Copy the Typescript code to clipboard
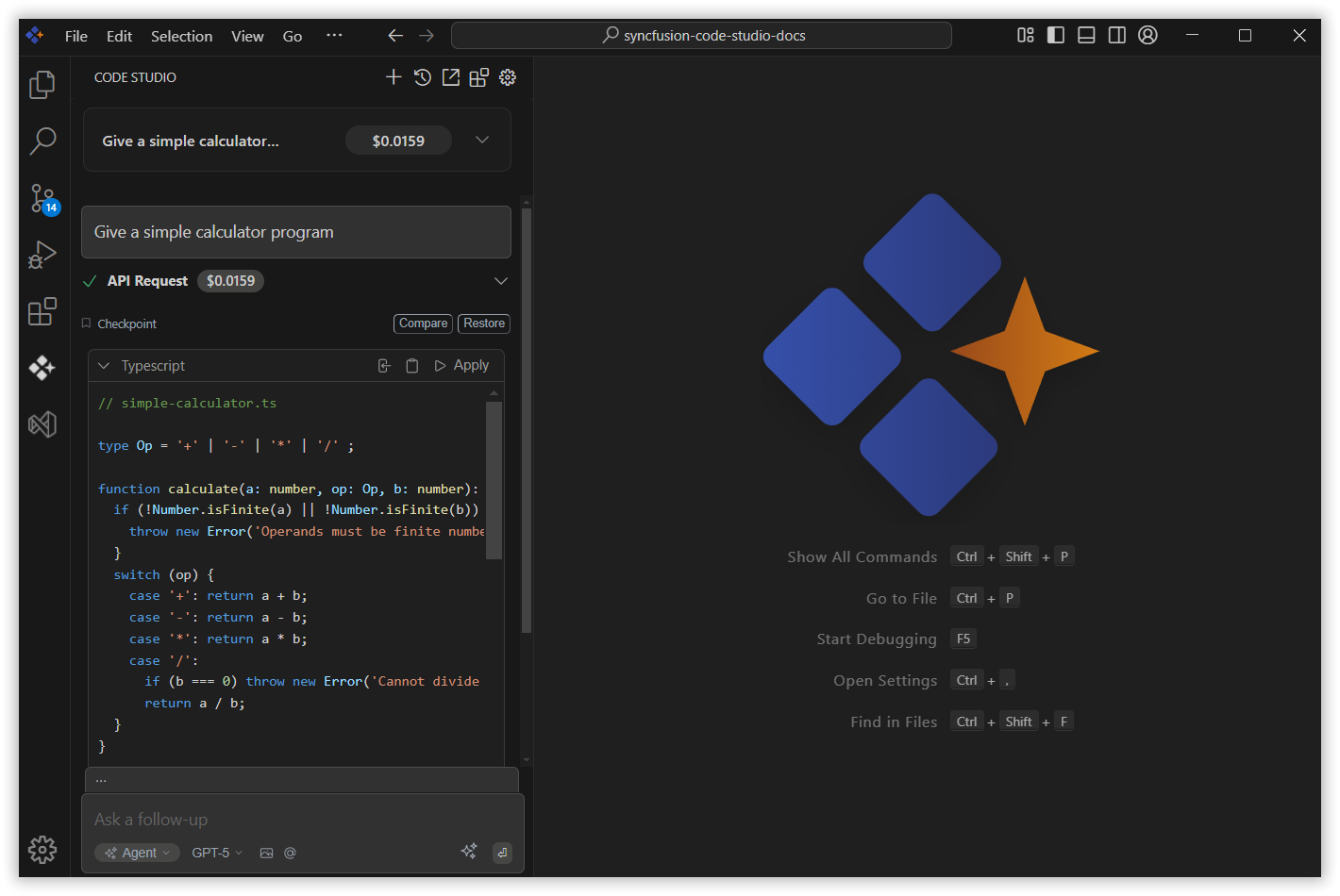This screenshot has width=1340, height=896. [x=412, y=366]
